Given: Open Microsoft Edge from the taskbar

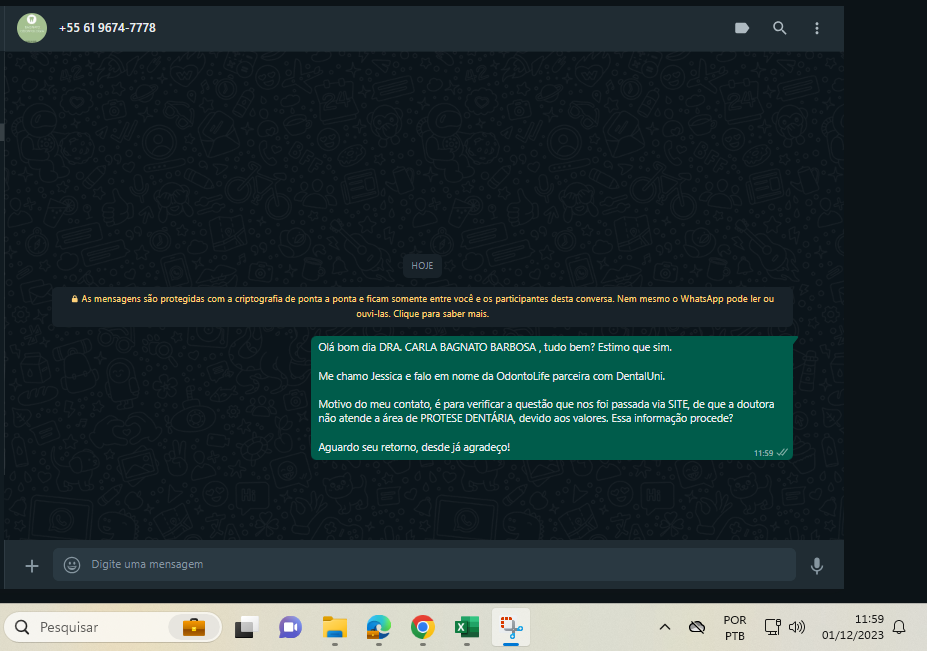Looking at the screenshot, I should click(378, 627).
